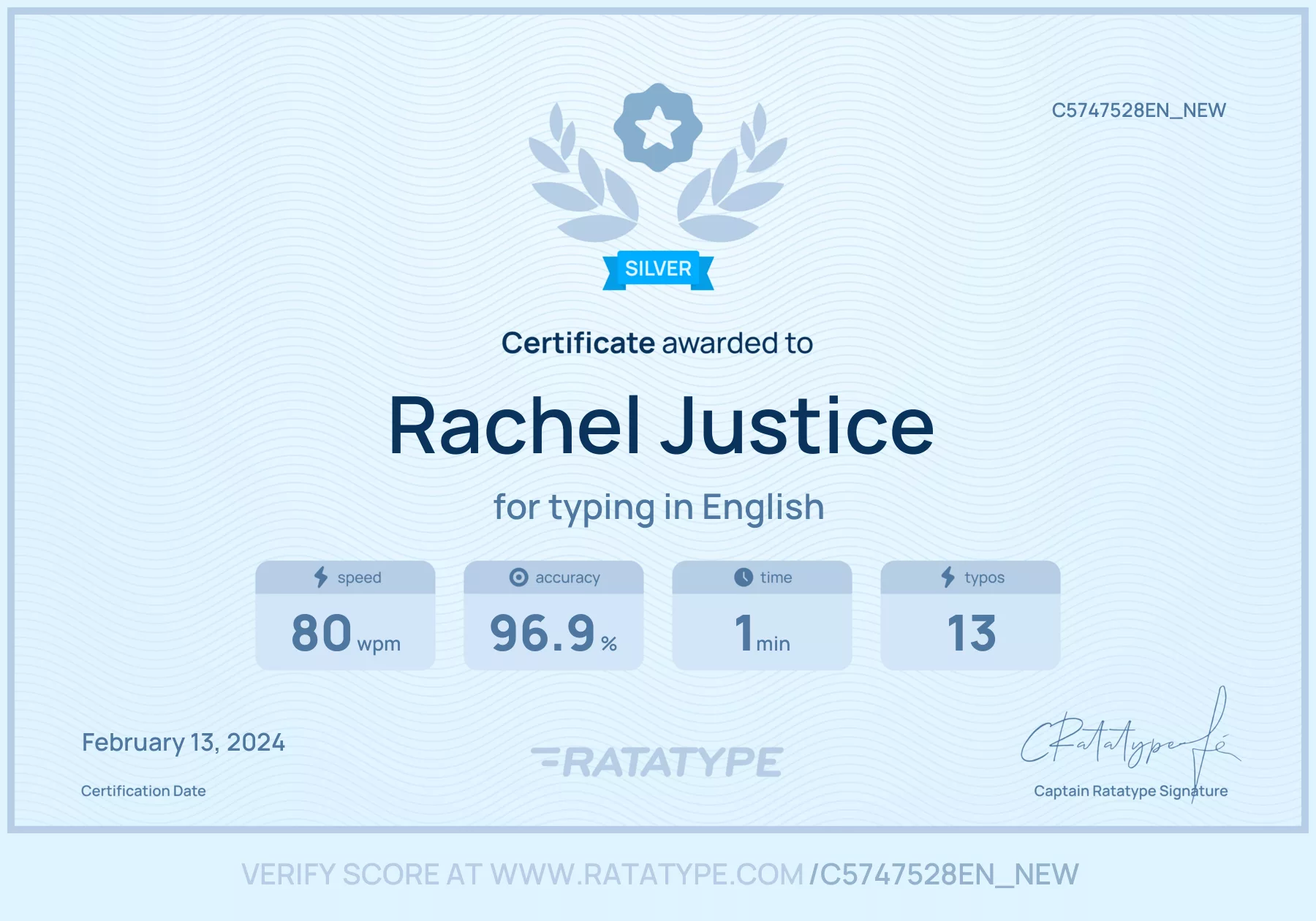Click the Ratatype logo

(657, 762)
